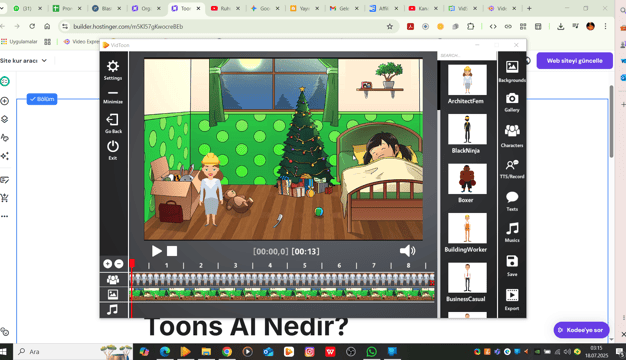Select the BlackNinja character thumbnail
Image resolution: width=626 pixels, height=360 pixels.
tap(467, 129)
